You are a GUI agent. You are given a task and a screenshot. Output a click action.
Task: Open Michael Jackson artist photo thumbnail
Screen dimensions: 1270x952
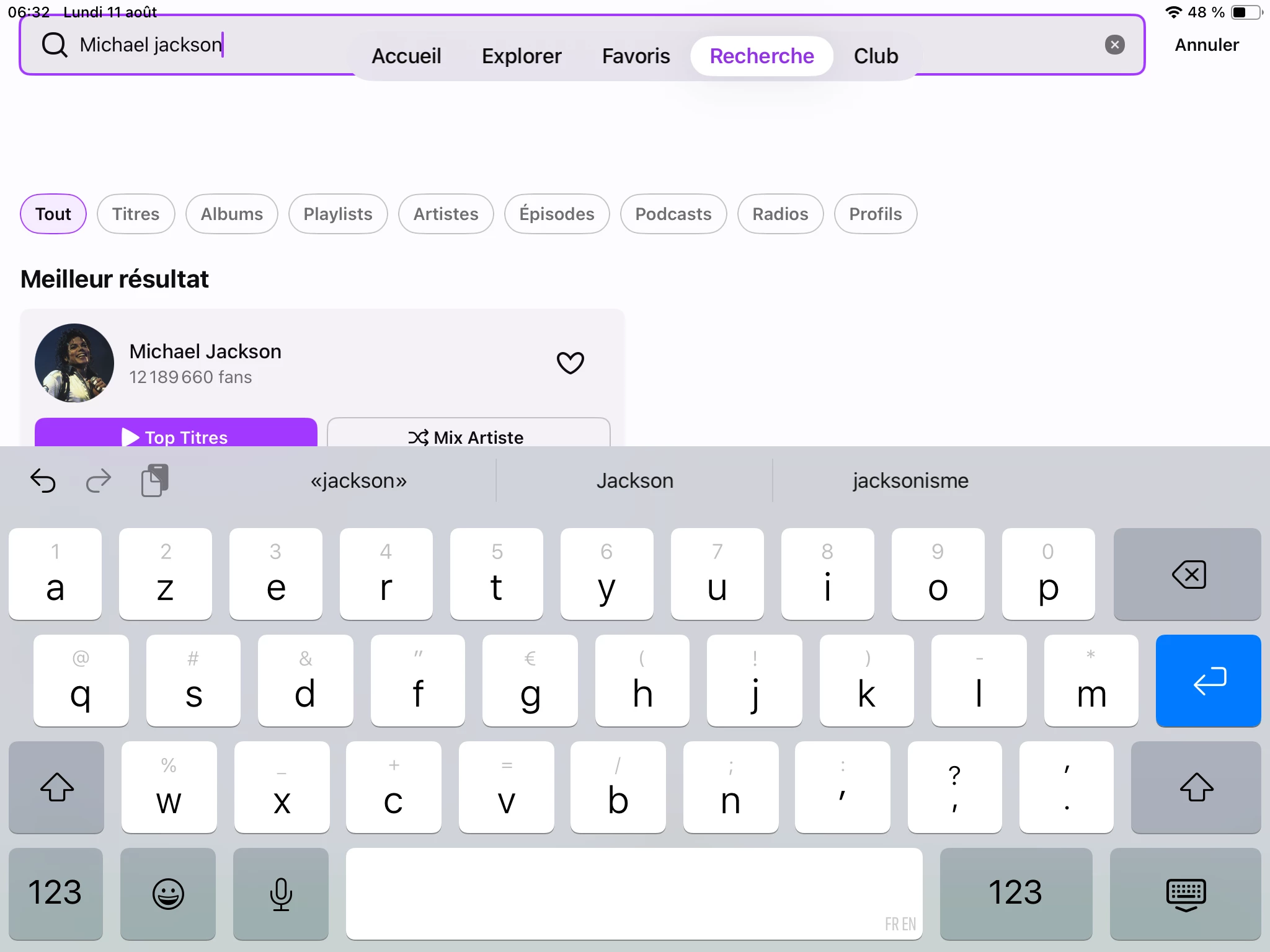74,363
